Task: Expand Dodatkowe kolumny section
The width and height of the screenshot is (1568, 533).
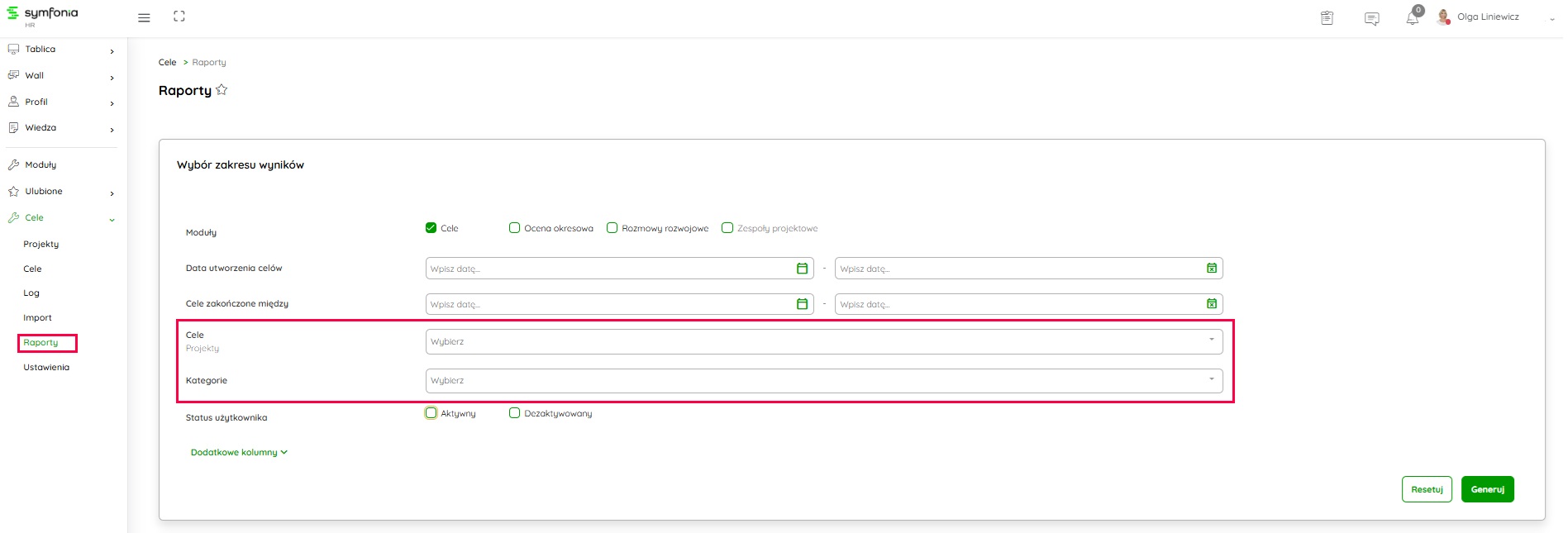Action: coord(239,453)
